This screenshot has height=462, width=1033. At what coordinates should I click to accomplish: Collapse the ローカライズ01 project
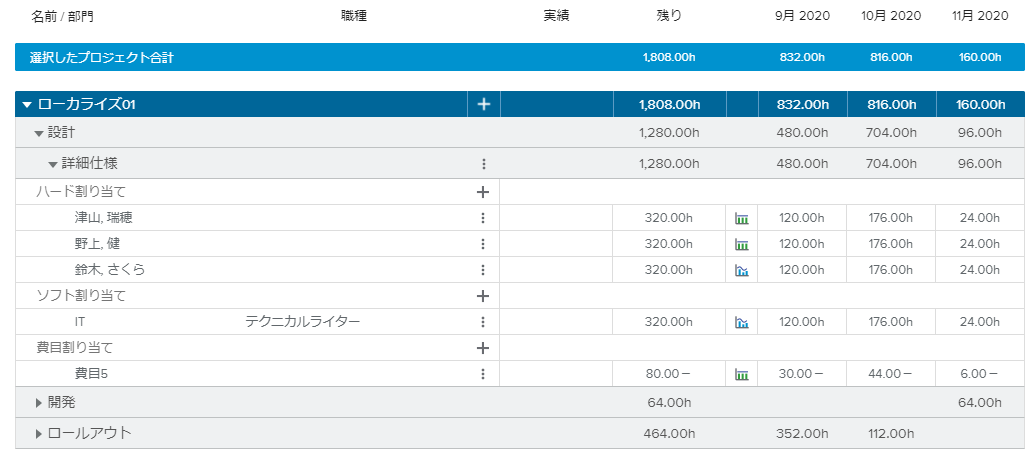click(x=27, y=105)
